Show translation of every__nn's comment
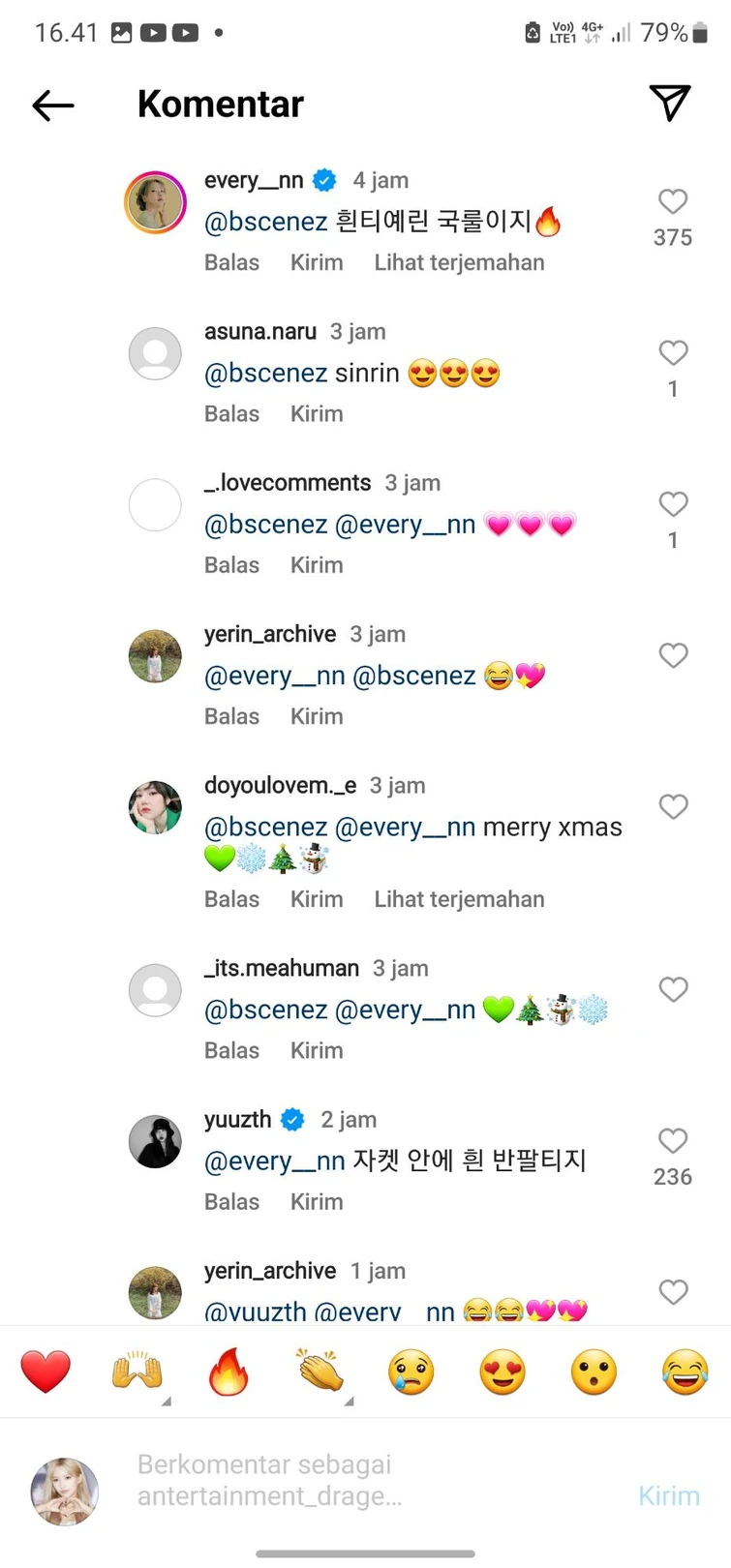The width and height of the screenshot is (731, 1568). (x=459, y=262)
